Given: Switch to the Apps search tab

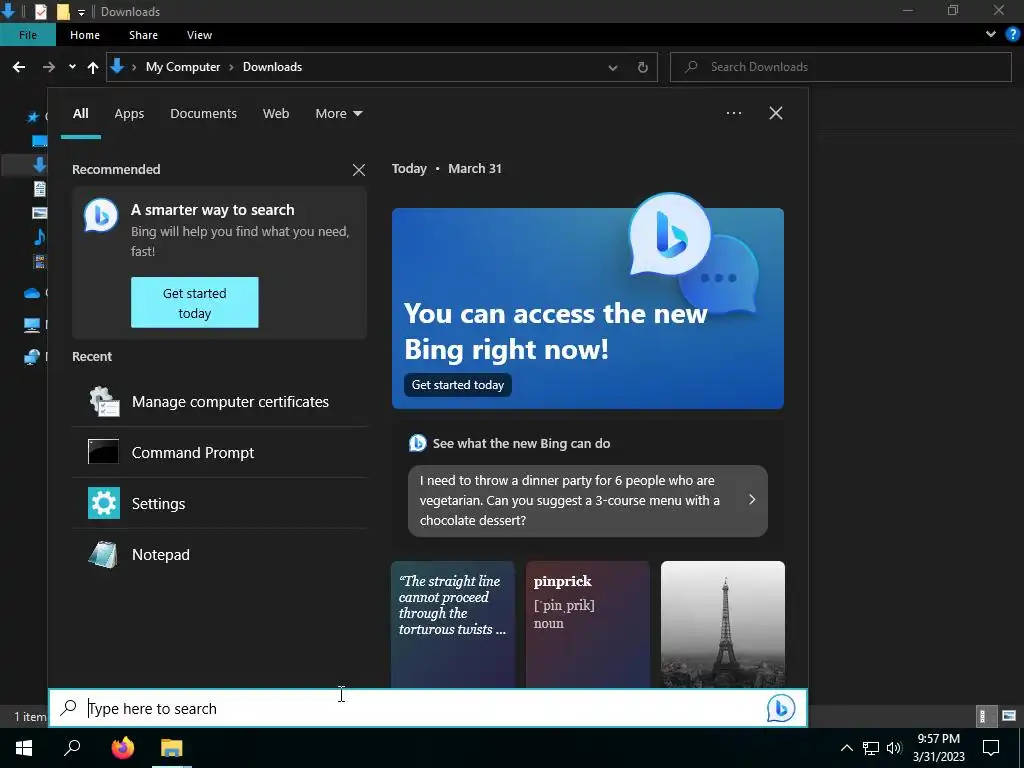Looking at the screenshot, I should 129,114.
